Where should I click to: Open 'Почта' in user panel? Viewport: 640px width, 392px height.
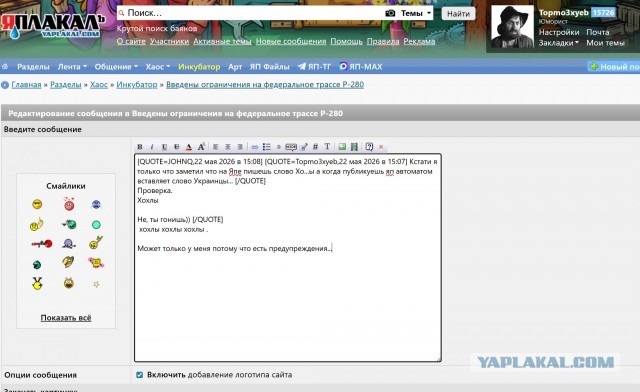tap(598, 32)
